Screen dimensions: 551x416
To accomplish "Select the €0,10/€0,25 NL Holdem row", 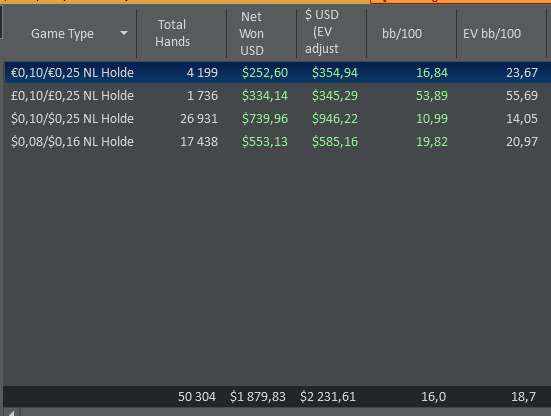I will click(x=278, y=73).
